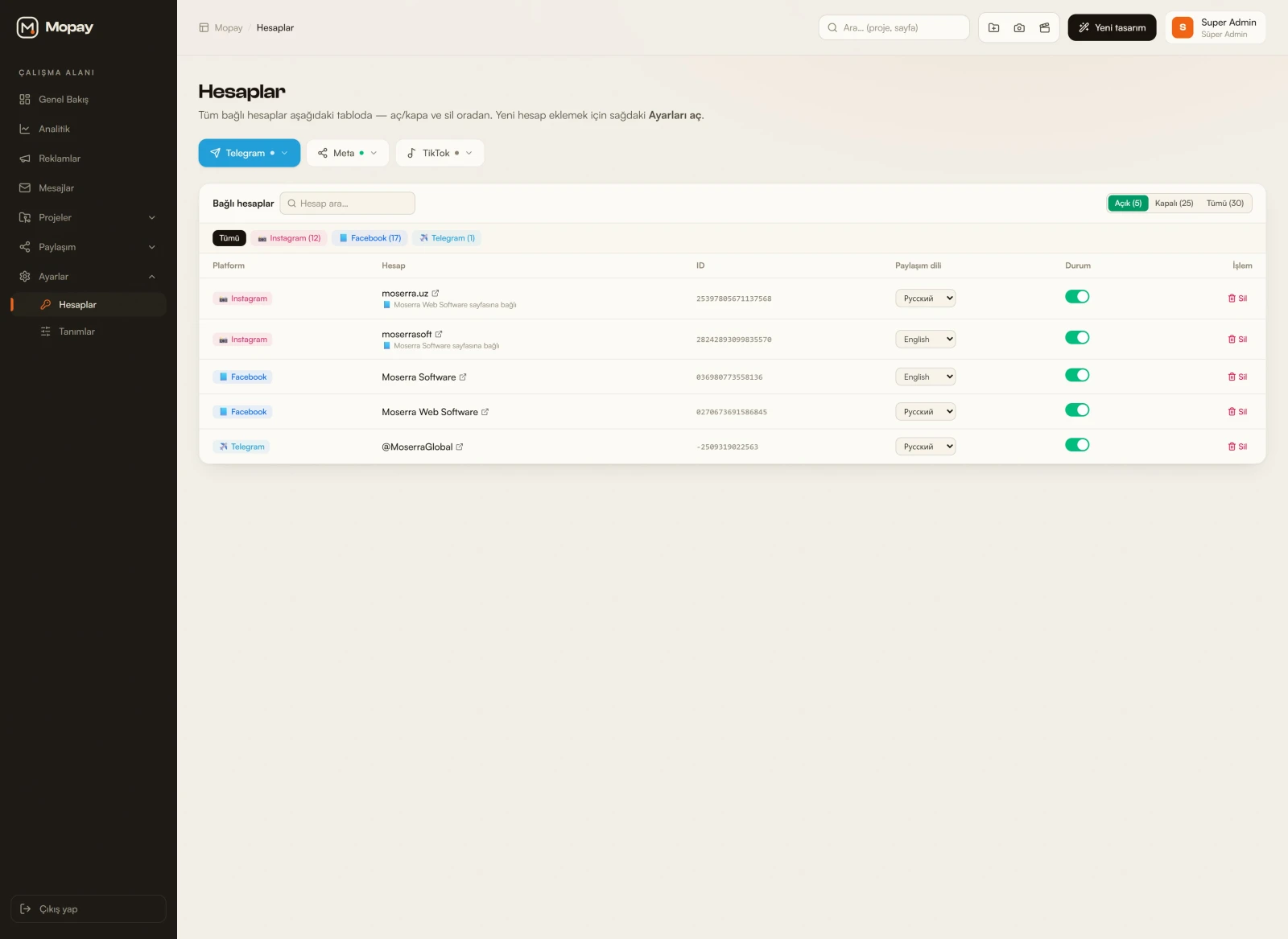Filter by Instagram (12) tab
This screenshot has height=939, width=1288.
289,238
